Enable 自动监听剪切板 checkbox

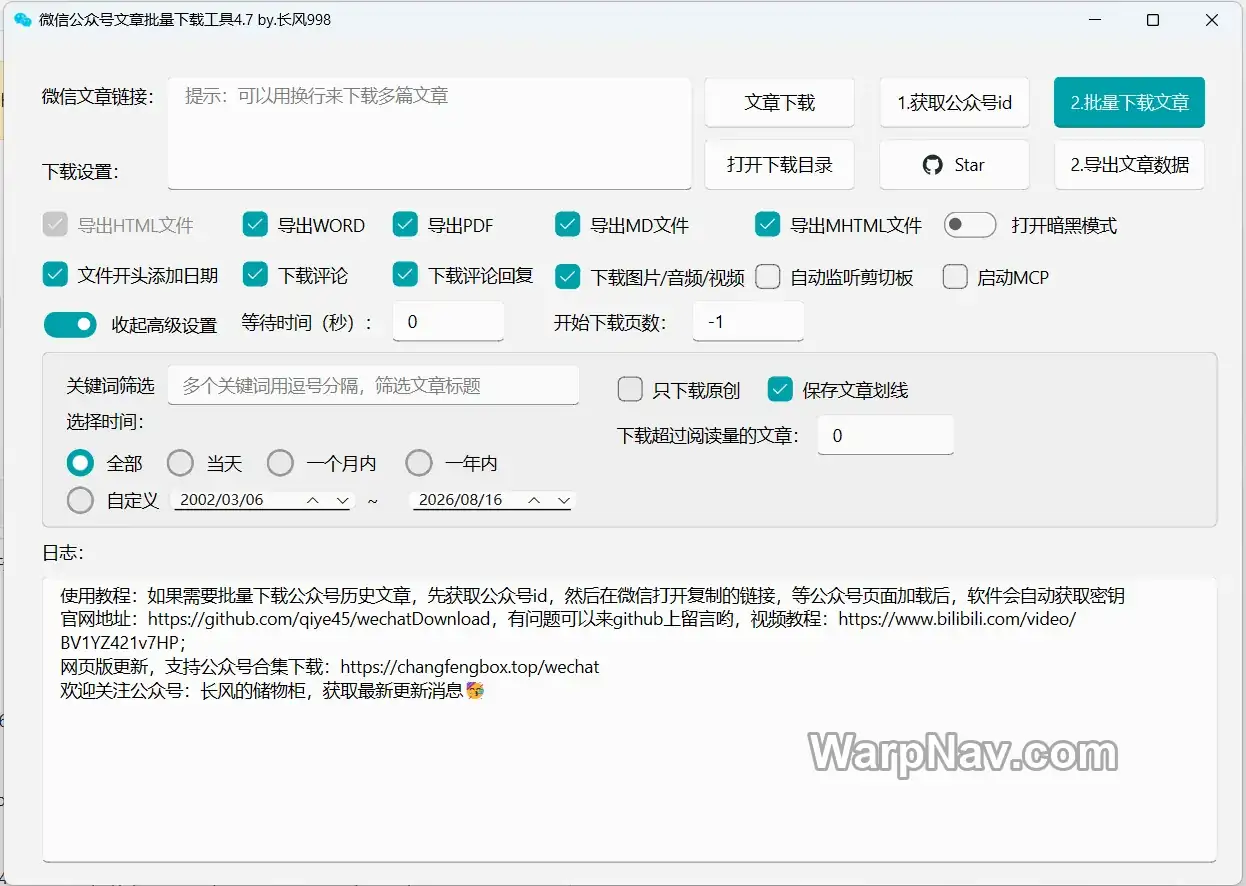(768, 277)
